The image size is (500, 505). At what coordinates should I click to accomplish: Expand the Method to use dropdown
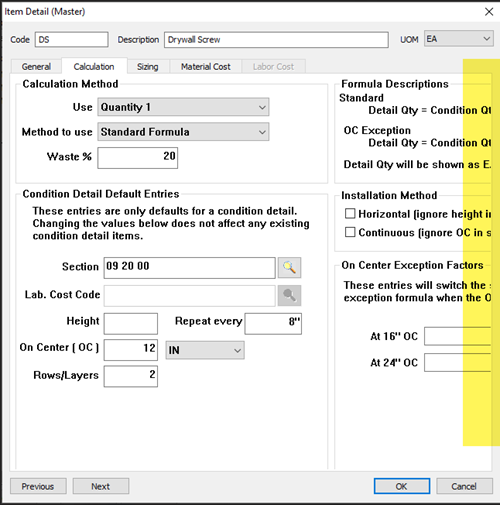point(183,132)
